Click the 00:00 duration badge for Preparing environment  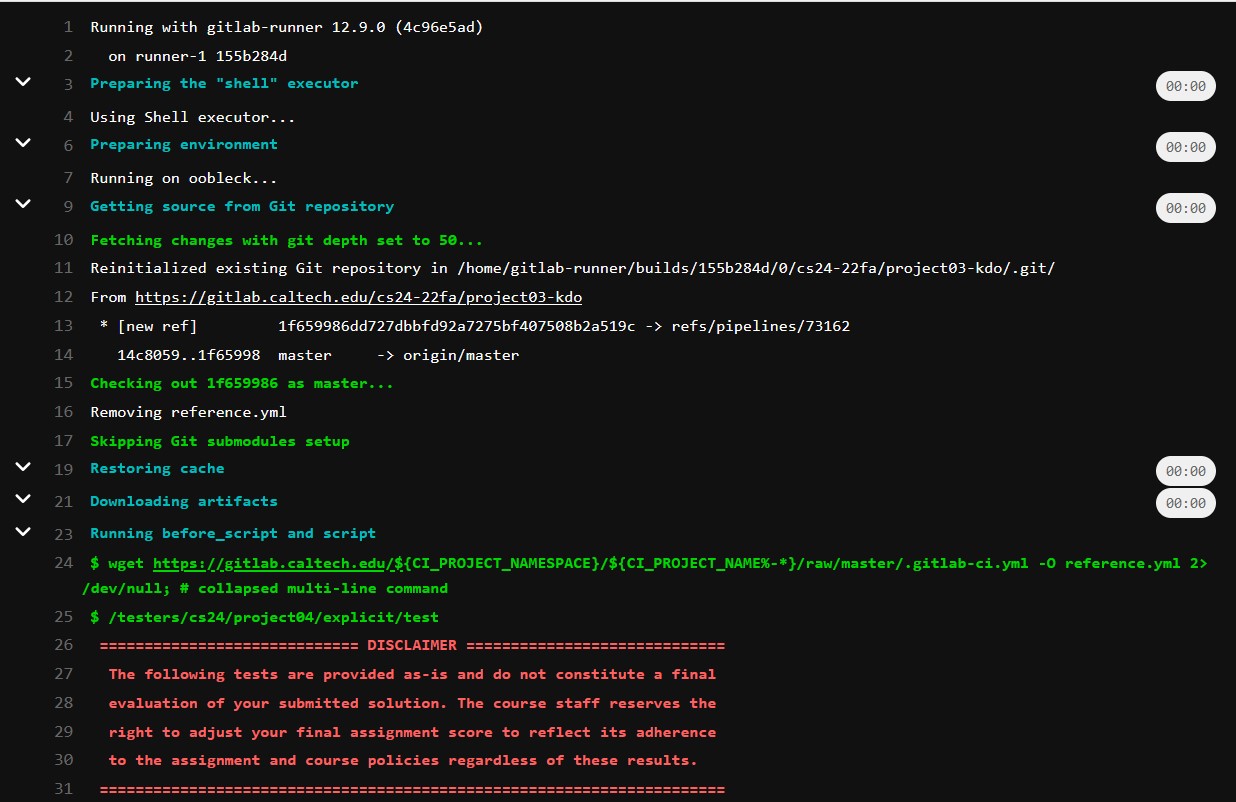[1185, 147]
